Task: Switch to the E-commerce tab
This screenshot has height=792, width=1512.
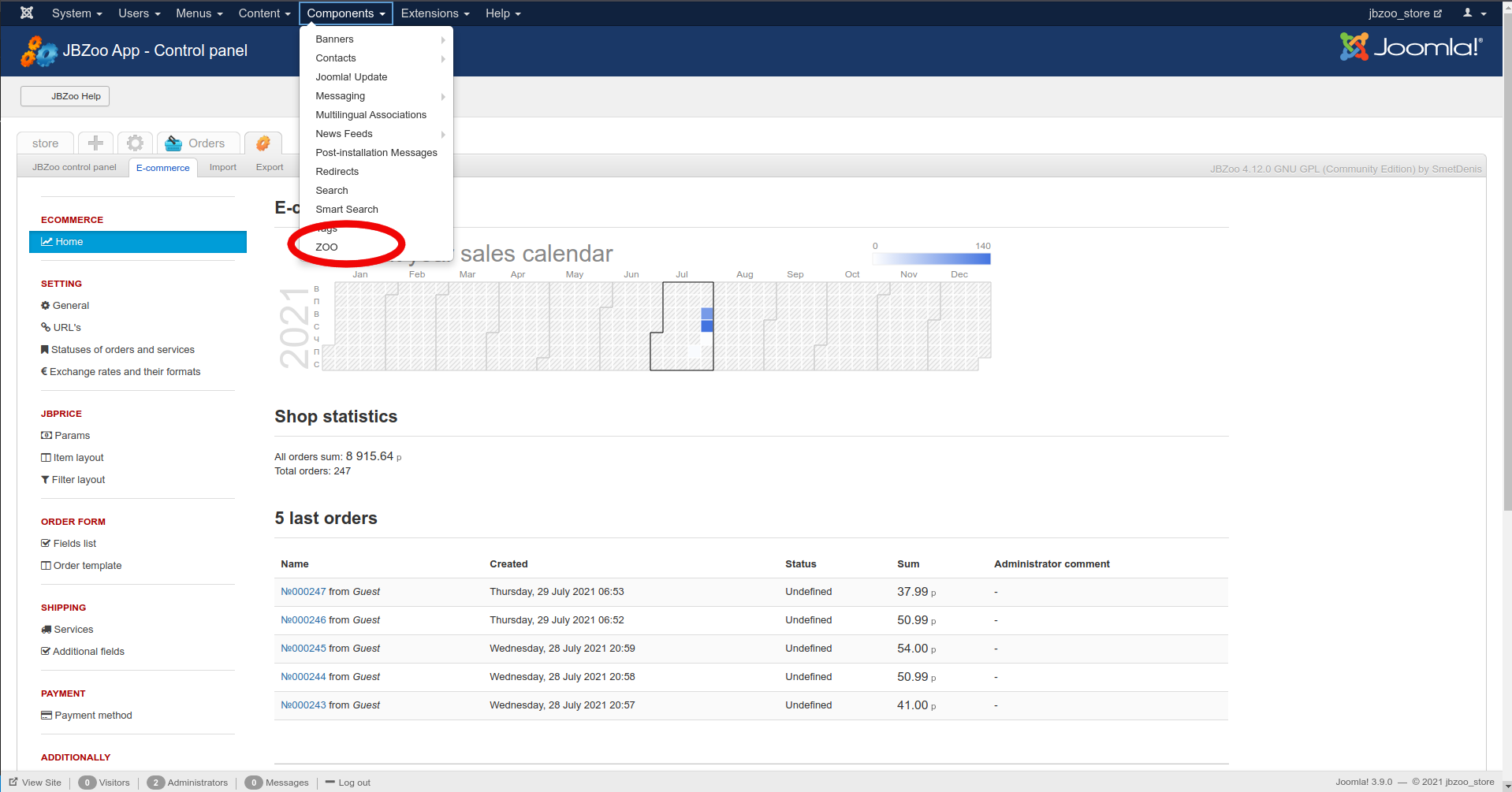Action: [162, 167]
